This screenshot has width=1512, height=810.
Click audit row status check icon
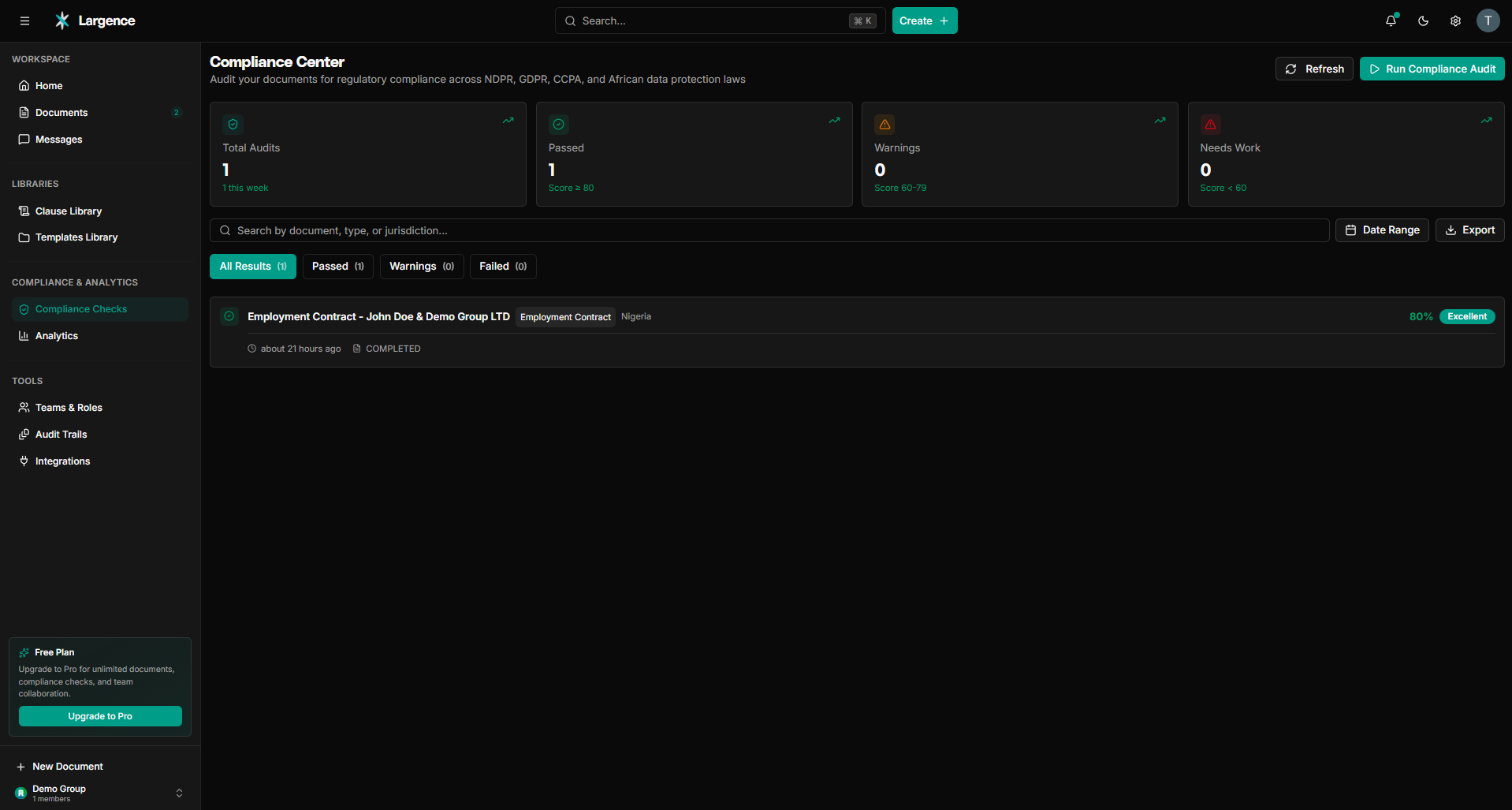click(x=229, y=316)
